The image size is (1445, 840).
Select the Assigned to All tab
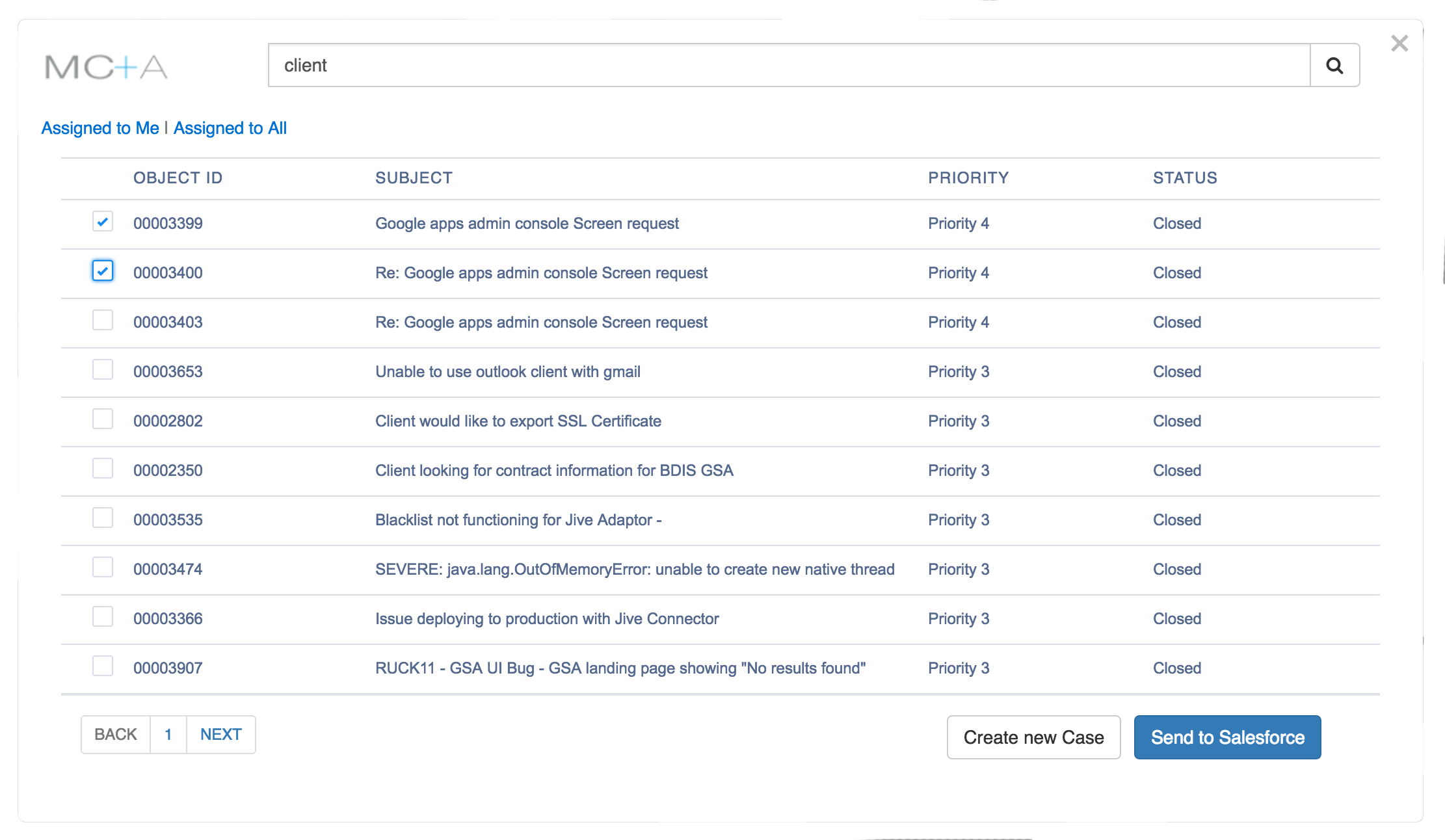(230, 128)
